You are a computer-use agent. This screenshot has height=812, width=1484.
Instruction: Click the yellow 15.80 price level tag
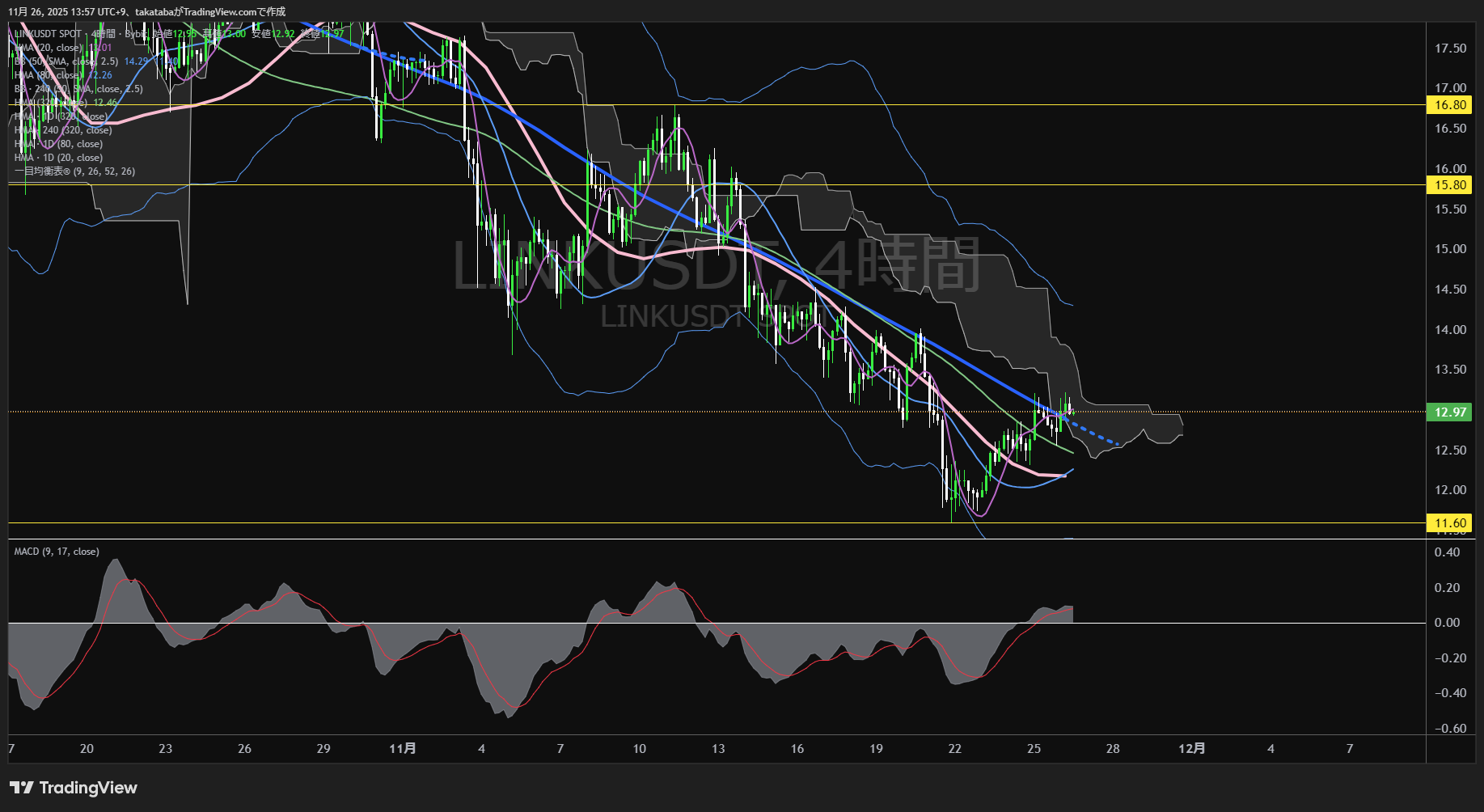click(x=1450, y=185)
